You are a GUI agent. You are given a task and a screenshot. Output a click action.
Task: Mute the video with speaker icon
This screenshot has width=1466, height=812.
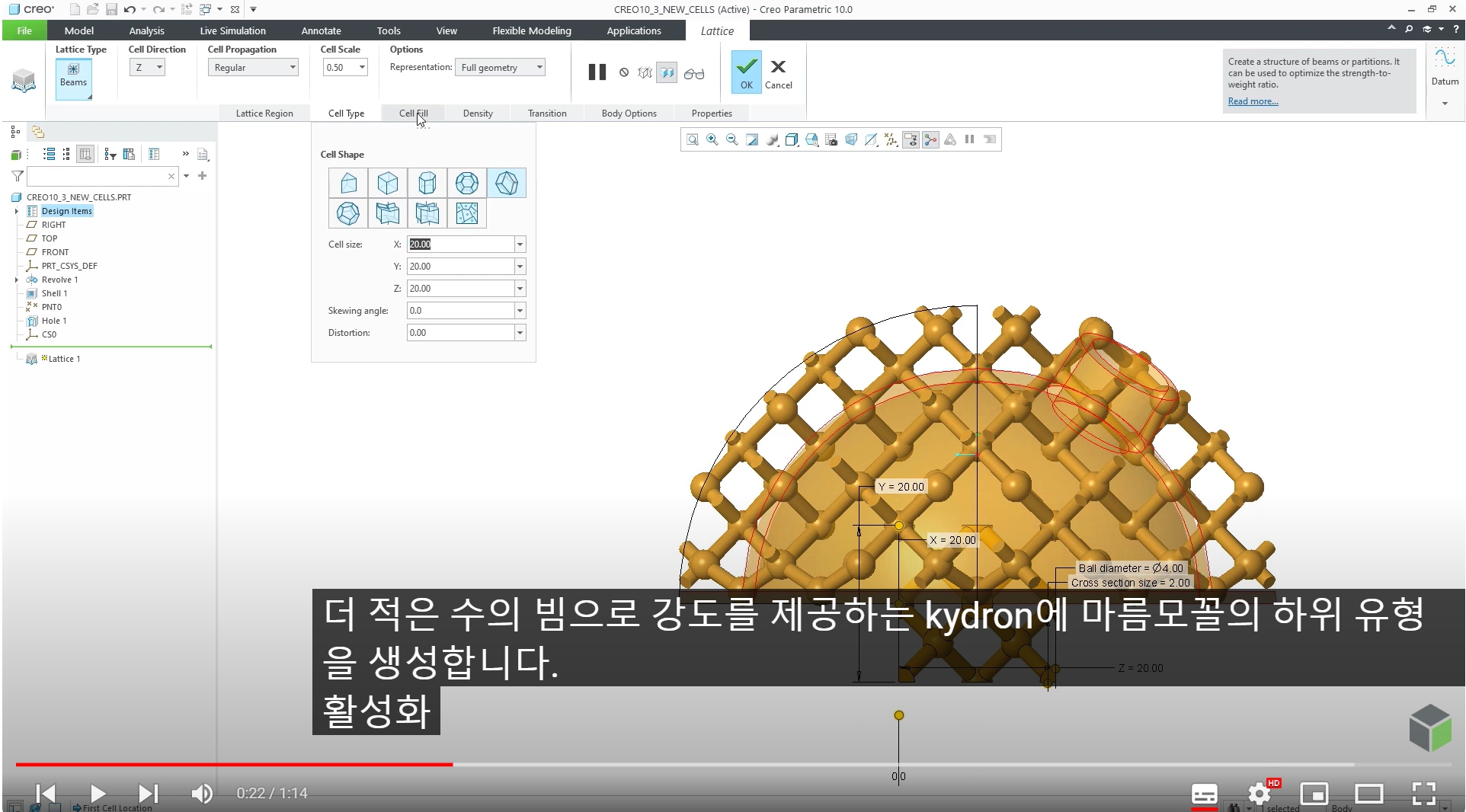[202, 794]
